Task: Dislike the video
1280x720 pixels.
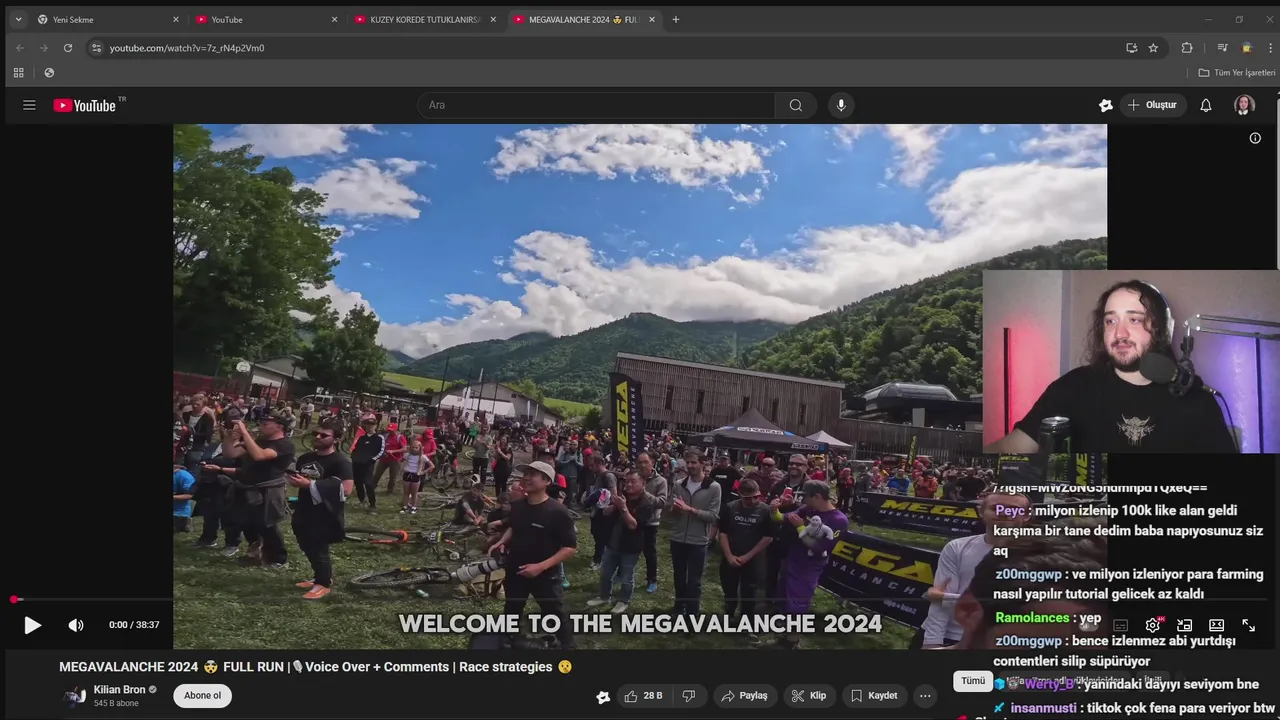Action: (x=688, y=696)
